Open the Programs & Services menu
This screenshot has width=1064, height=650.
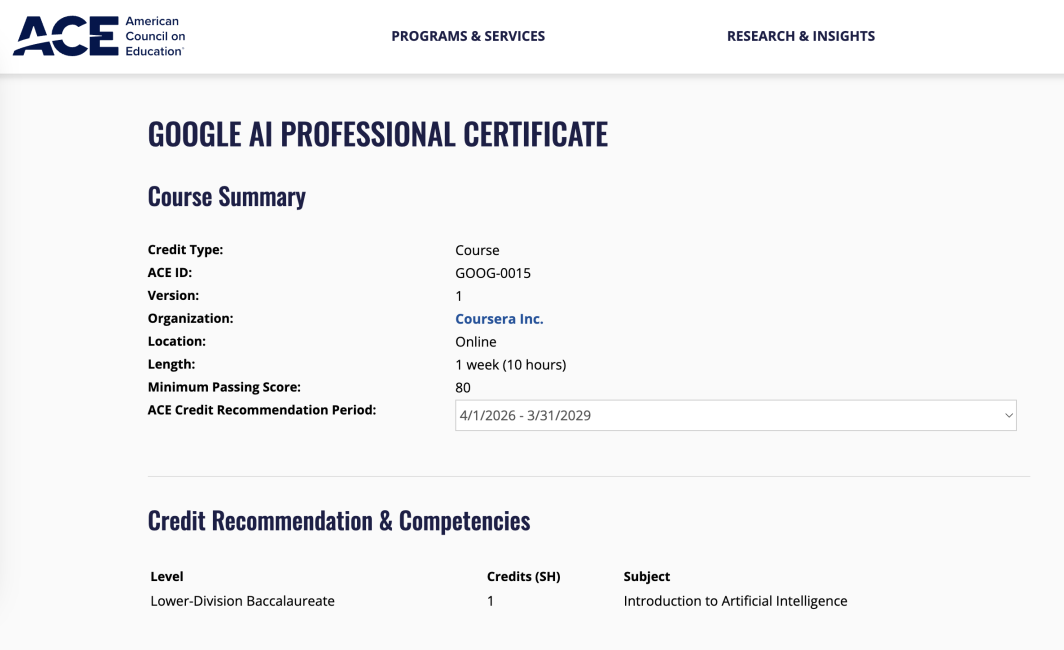[x=468, y=36]
